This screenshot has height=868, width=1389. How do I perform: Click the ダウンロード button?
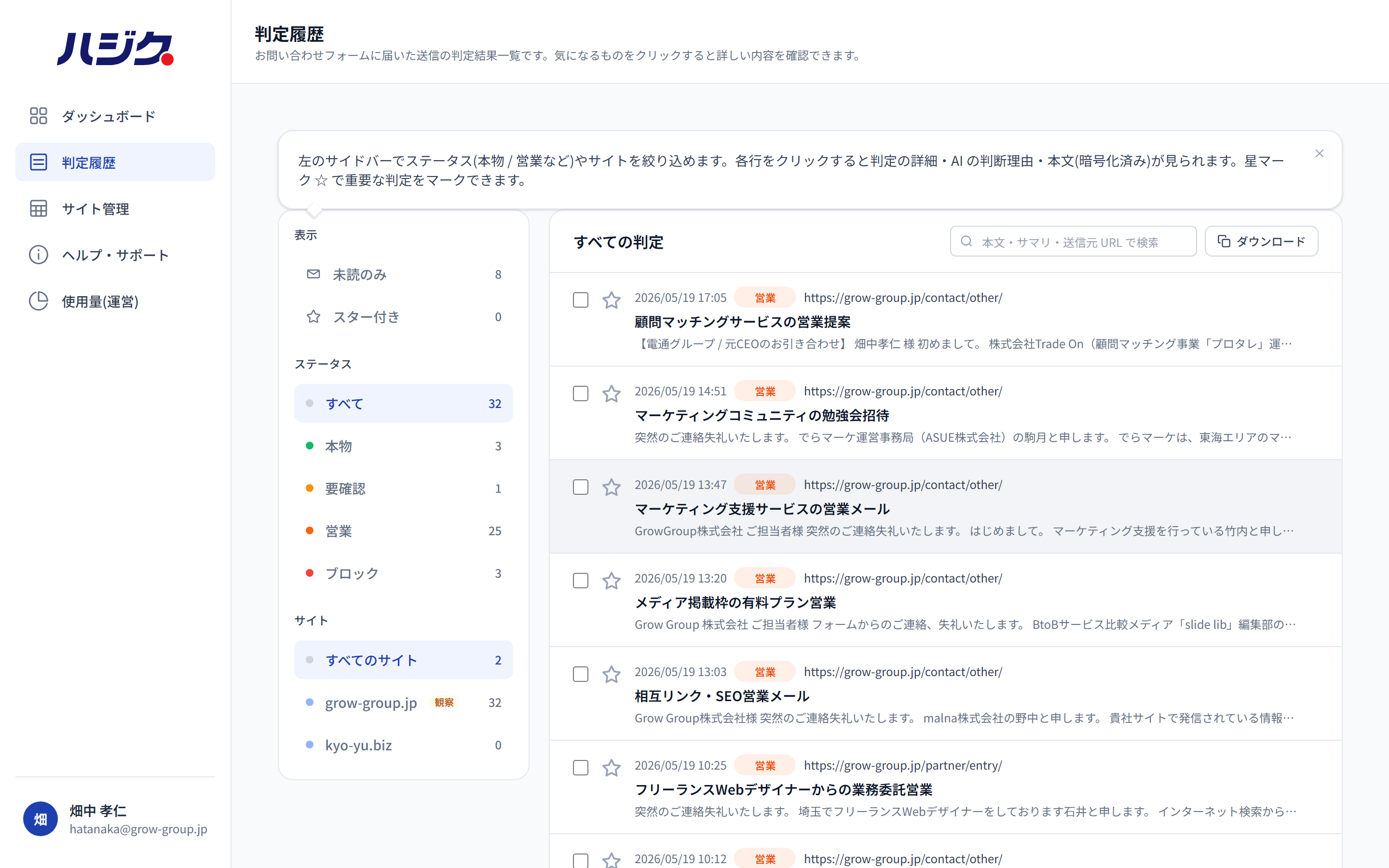pyautogui.click(x=1261, y=241)
